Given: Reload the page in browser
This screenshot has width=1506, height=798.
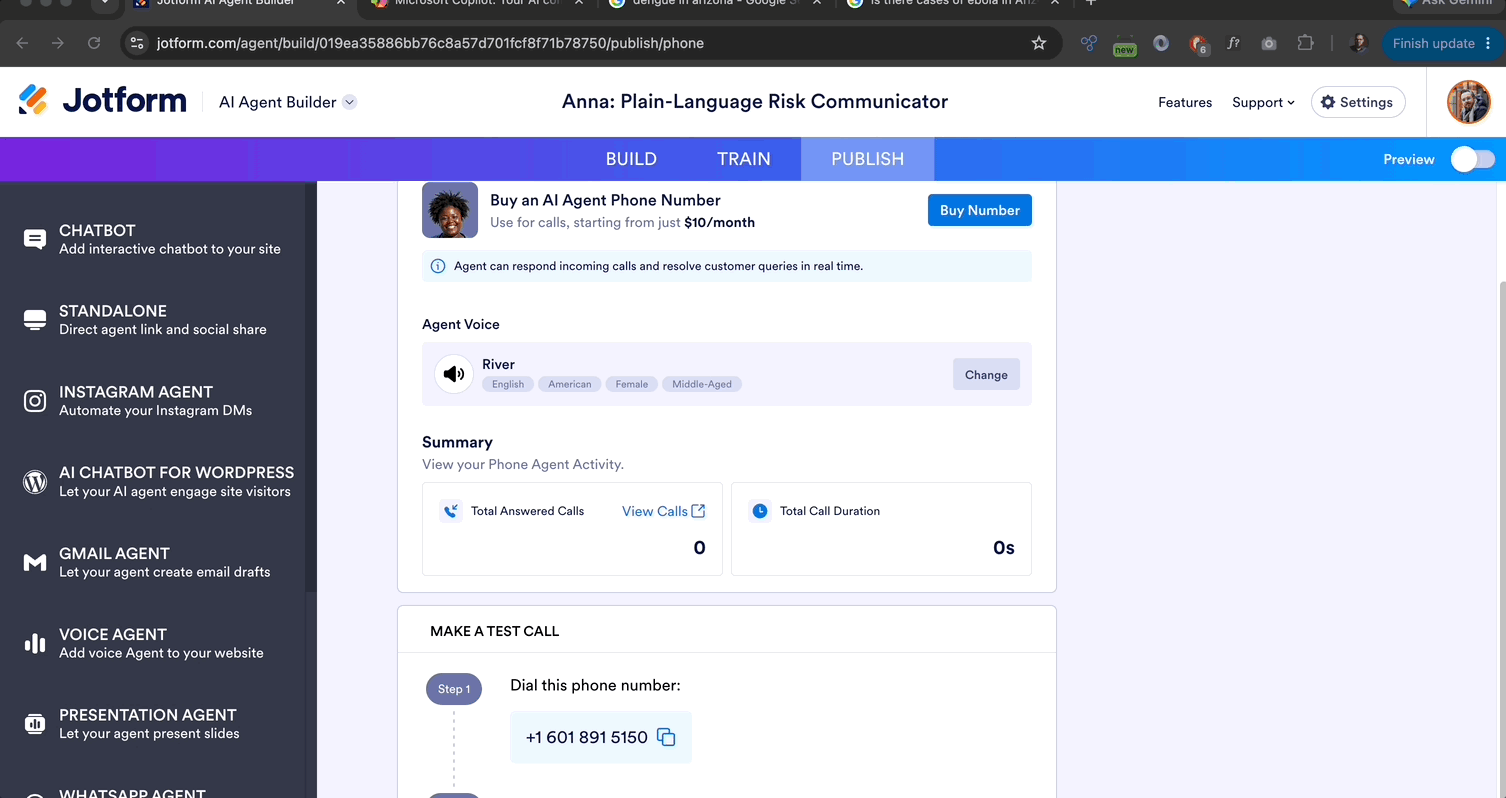Looking at the screenshot, I should coord(94,43).
